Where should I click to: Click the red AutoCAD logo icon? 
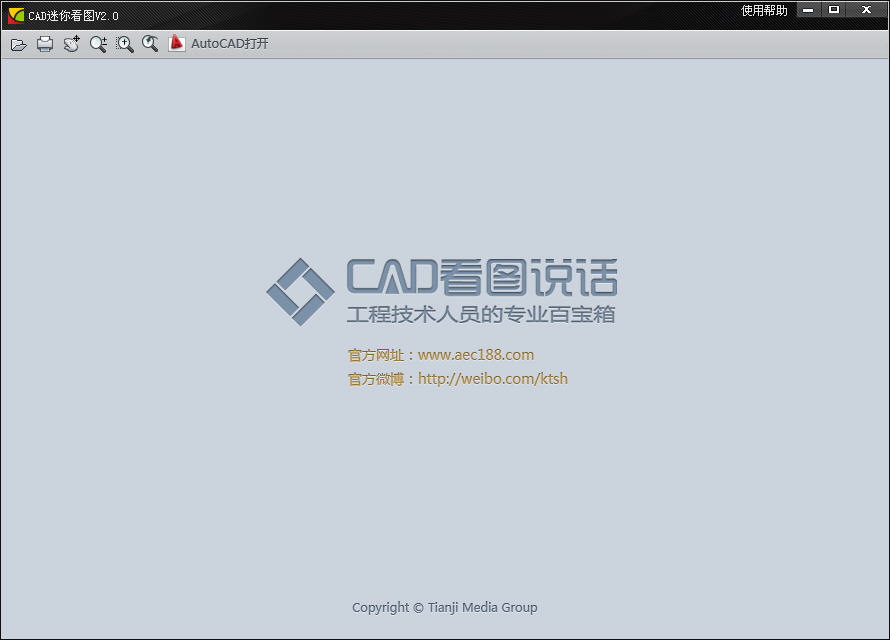click(x=177, y=43)
